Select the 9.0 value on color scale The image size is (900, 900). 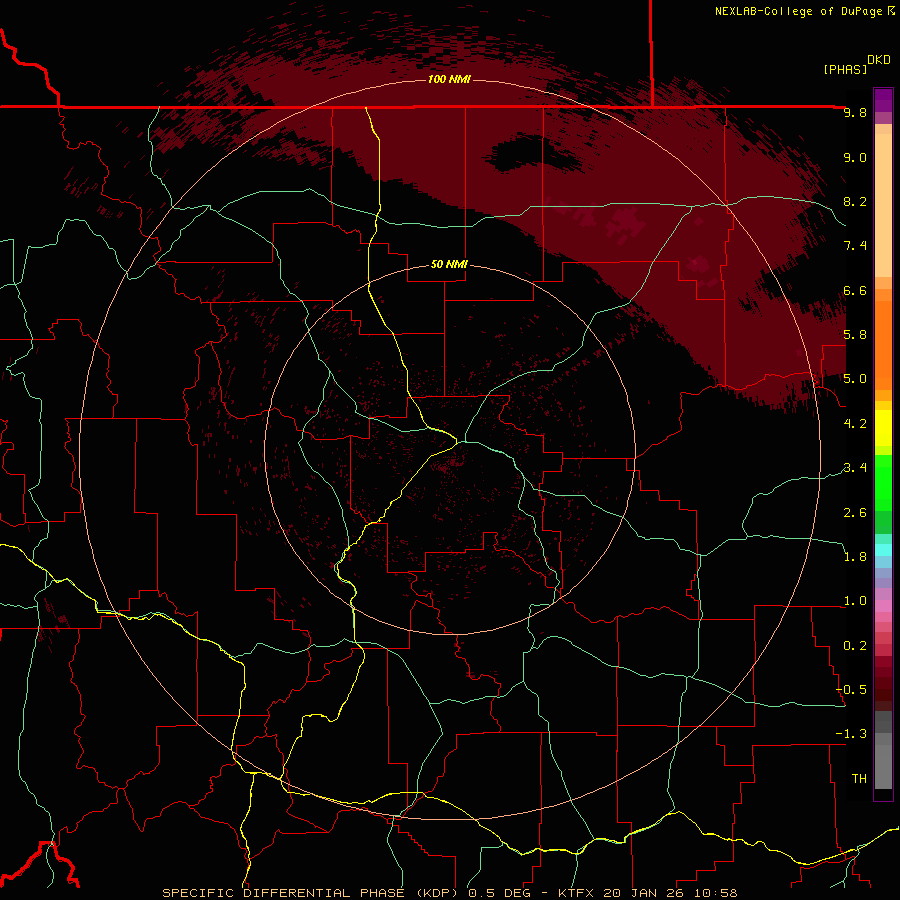[x=855, y=157]
